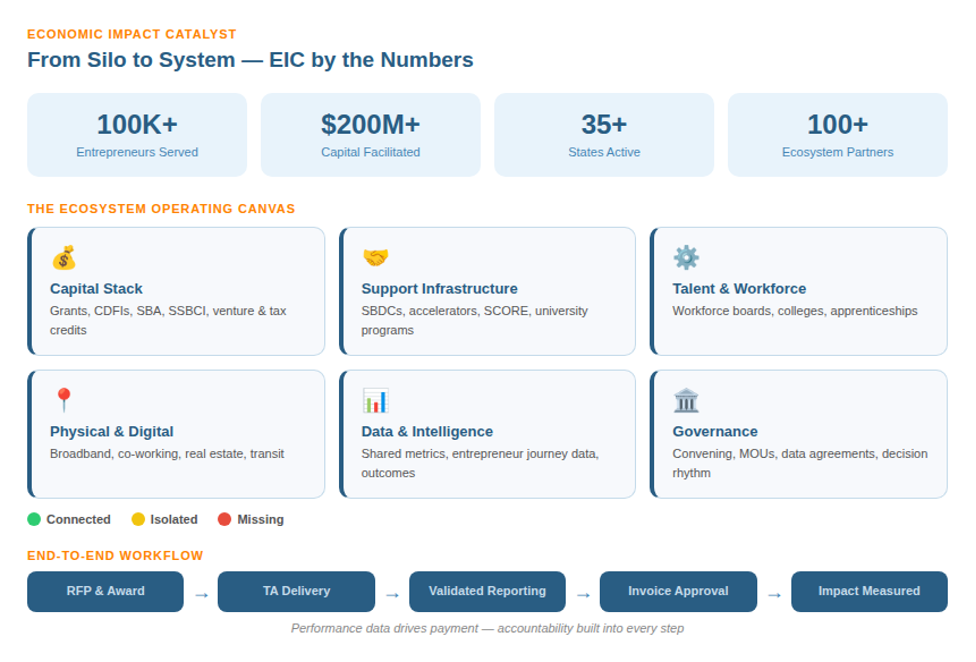Click the Invoice Approval workflow step

[x=678, y=591]
